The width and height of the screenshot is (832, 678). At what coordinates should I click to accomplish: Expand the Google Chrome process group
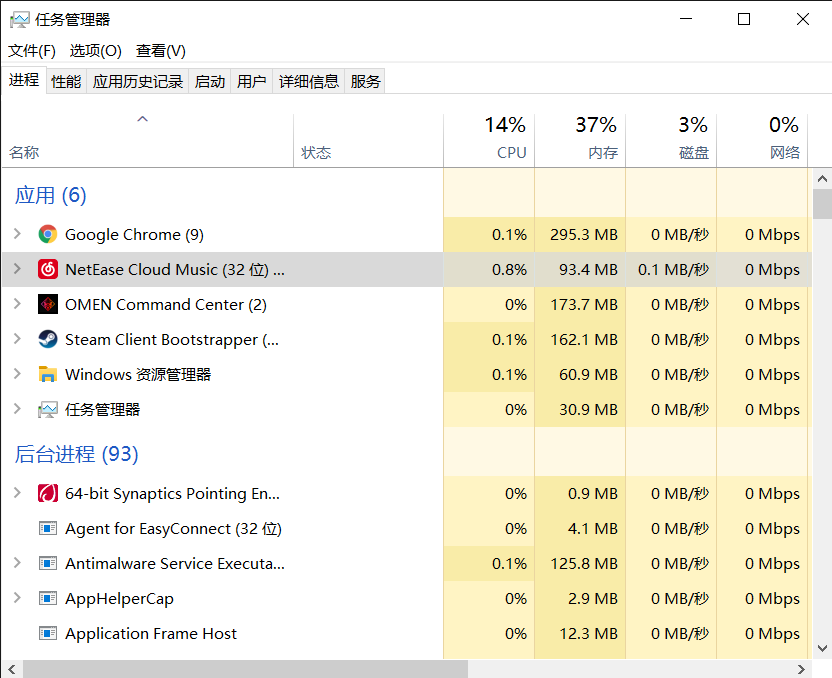coord(16,235)
